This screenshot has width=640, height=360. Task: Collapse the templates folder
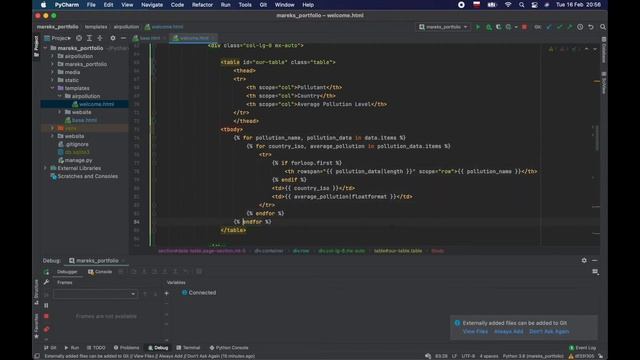pyautogui.click(x=52, y=88)
